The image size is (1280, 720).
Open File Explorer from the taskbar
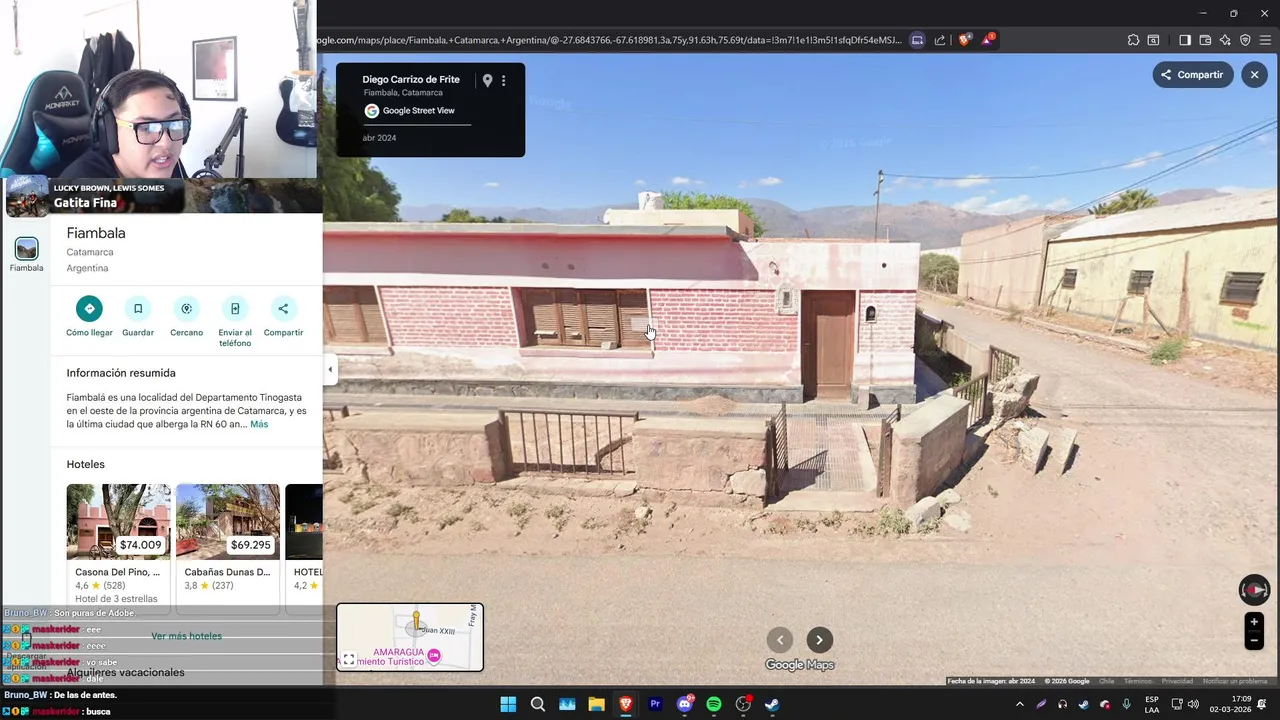pos(596,704)
